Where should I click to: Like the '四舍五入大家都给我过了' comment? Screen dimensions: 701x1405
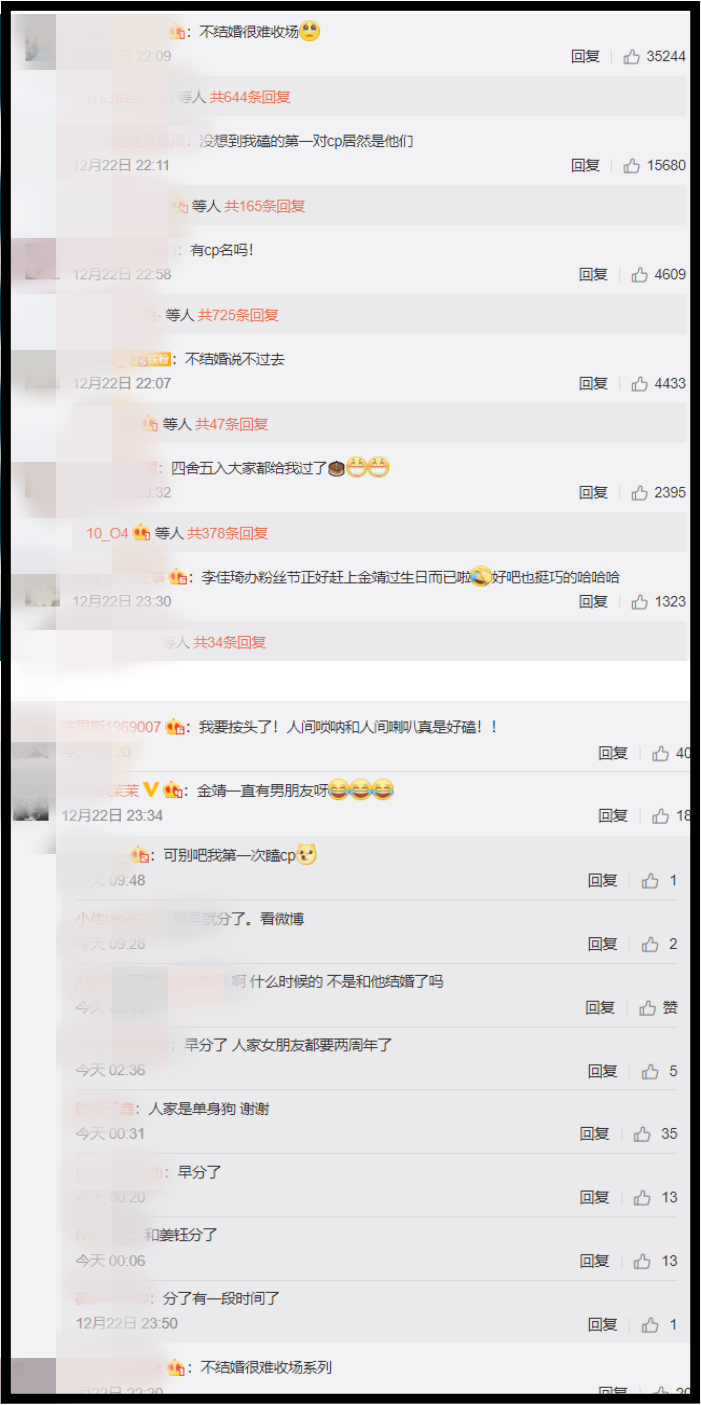tap(640, 493)
